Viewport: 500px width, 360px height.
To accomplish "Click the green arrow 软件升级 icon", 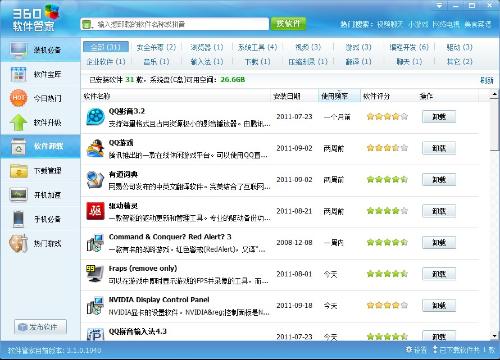I will 18,122.
